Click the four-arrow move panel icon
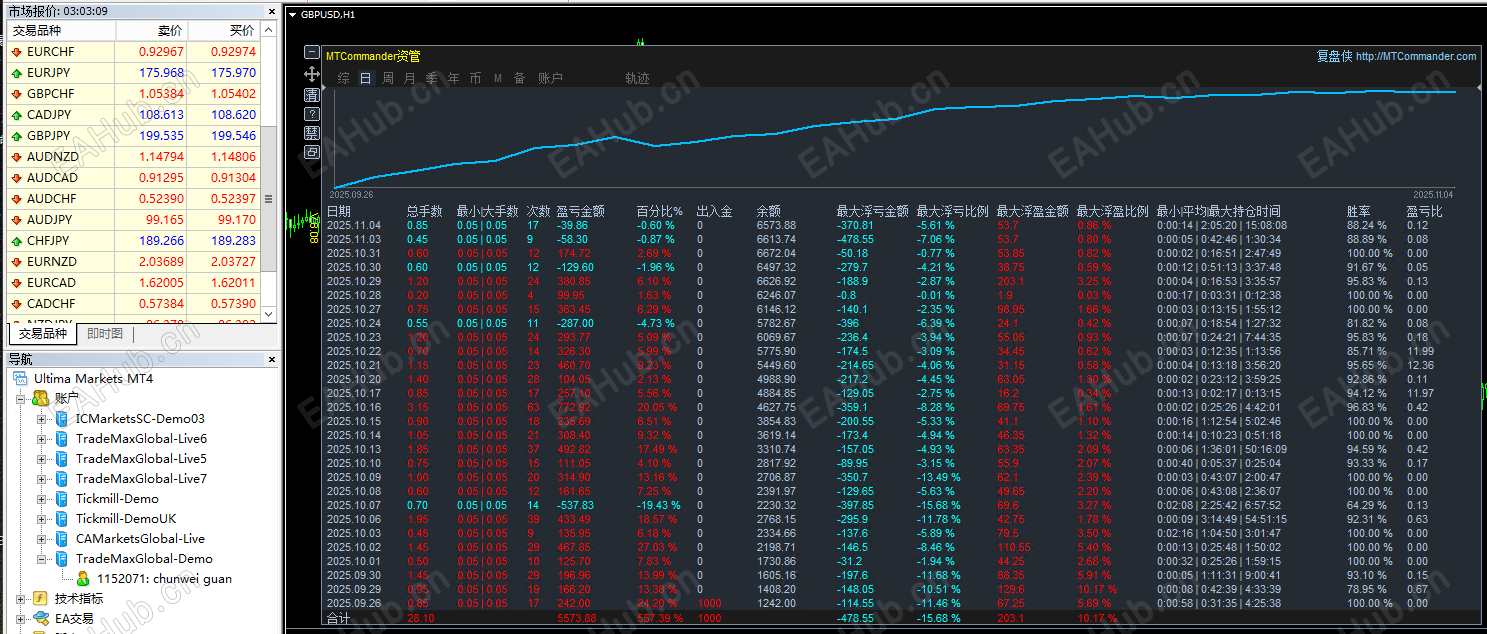 tap(311, 74)
